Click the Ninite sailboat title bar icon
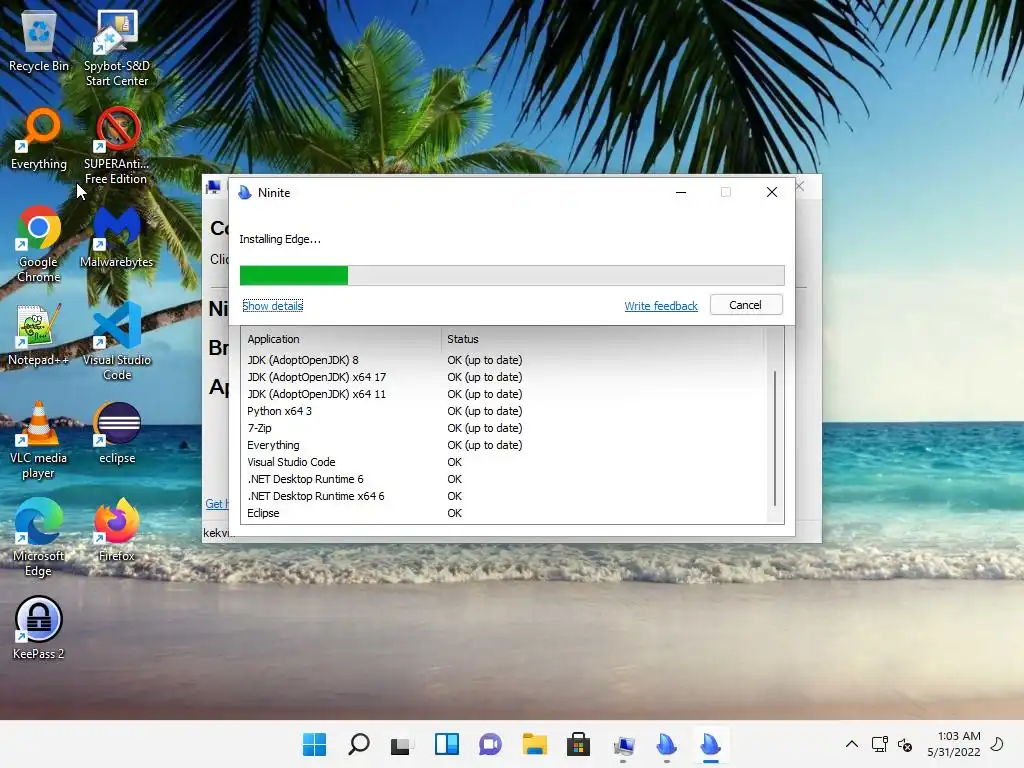Viewport: 1024px width, 768px height. click(x=245, y=192)
